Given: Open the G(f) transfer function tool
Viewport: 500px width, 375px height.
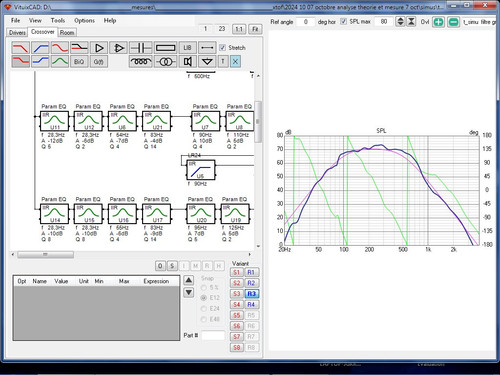Looking at the screenshot, I should (99, 61).
